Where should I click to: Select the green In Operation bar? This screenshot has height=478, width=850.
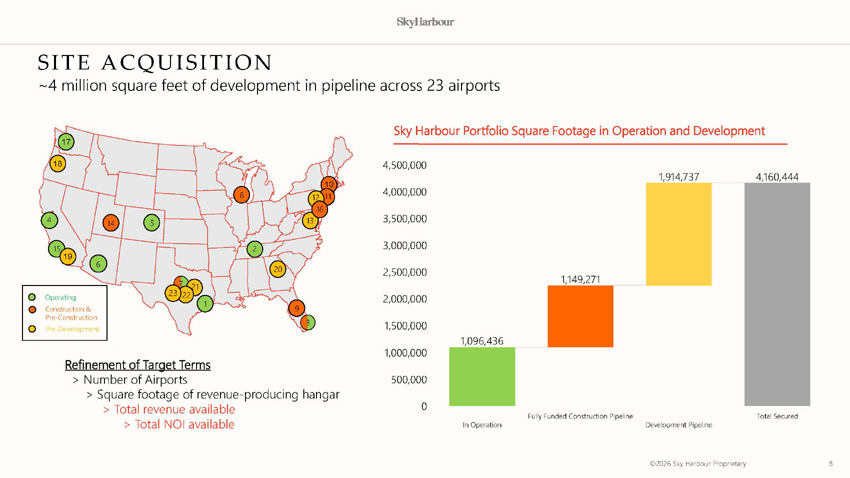pyautogui.click(x=482, y=377)
